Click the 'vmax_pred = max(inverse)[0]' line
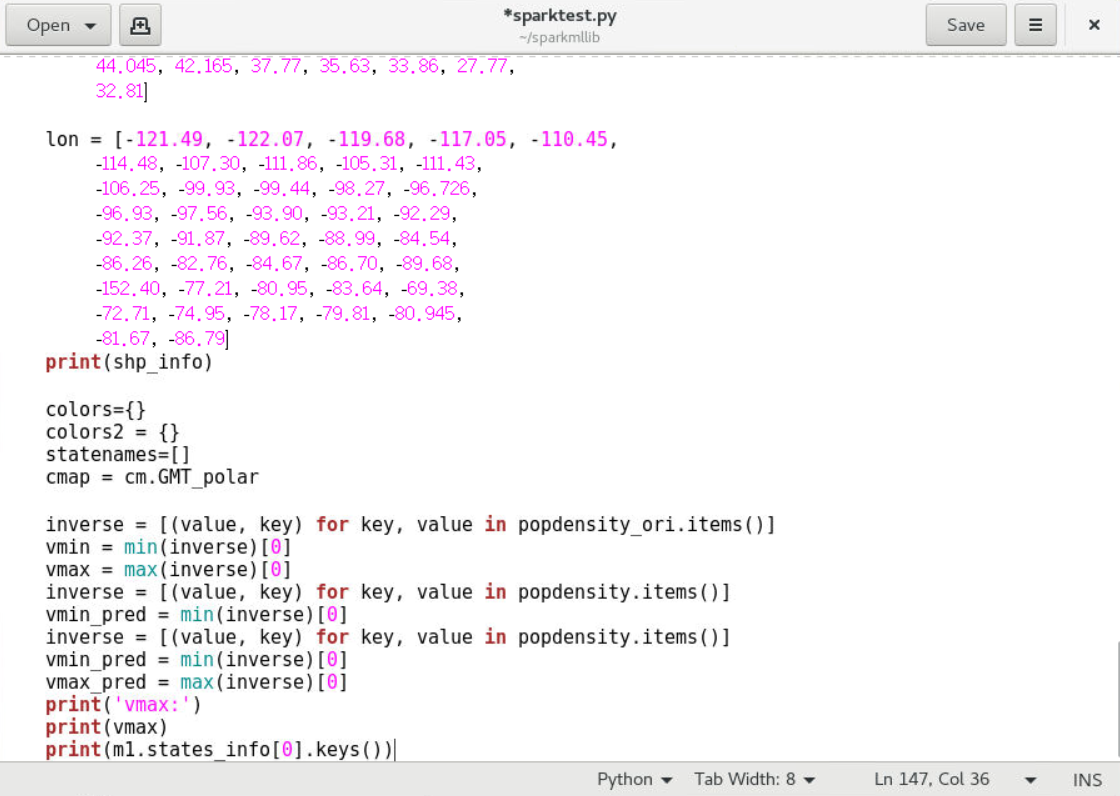 (196, 682)
